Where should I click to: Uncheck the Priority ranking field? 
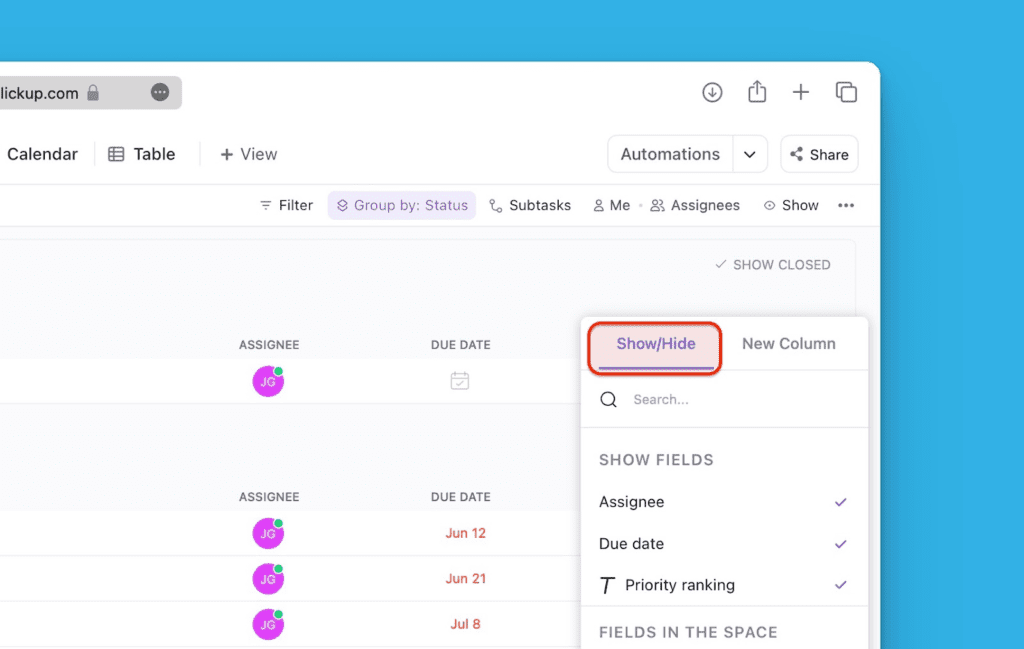point(841,585)
